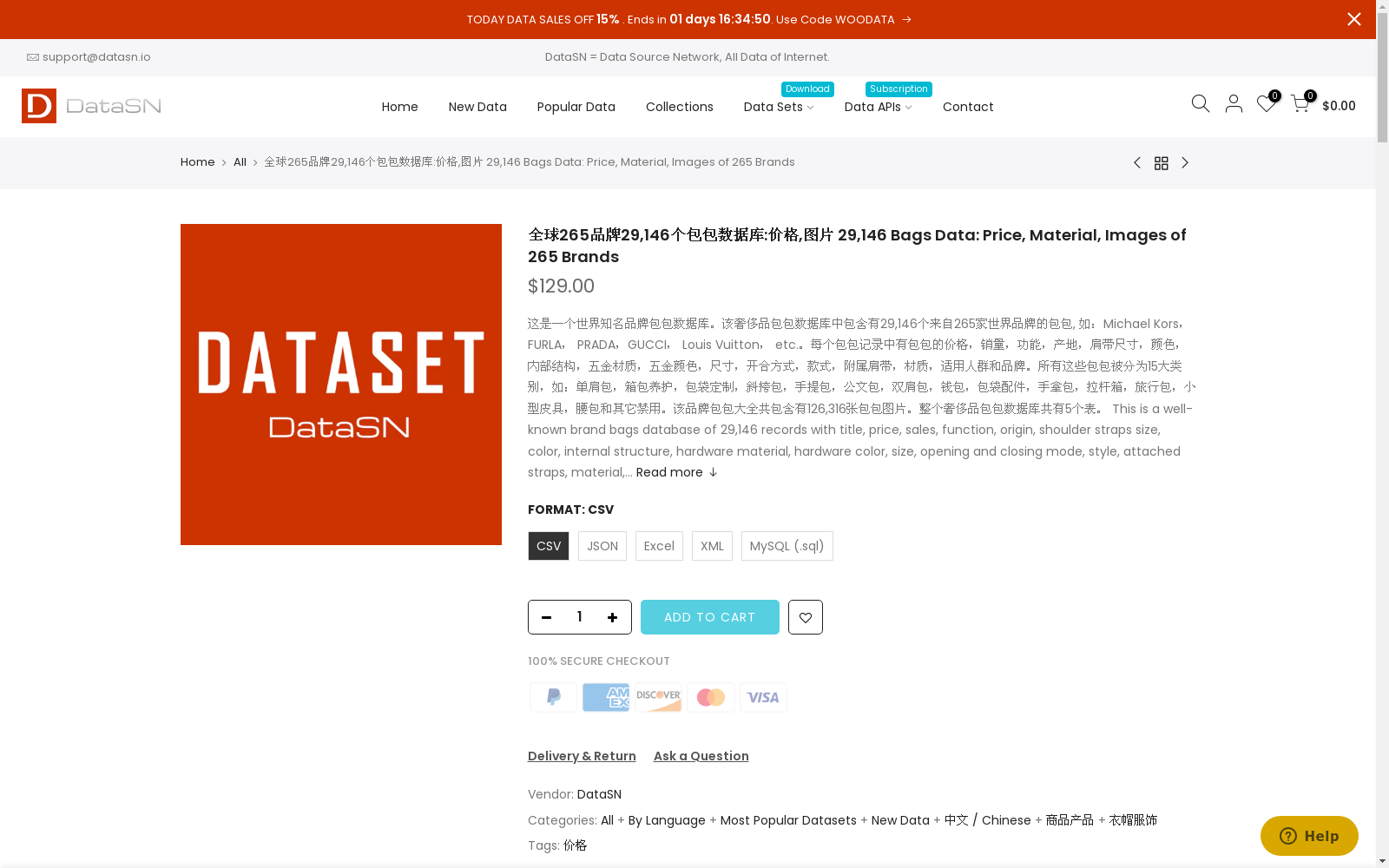Click the PayPal payment icon

(553, 697)
